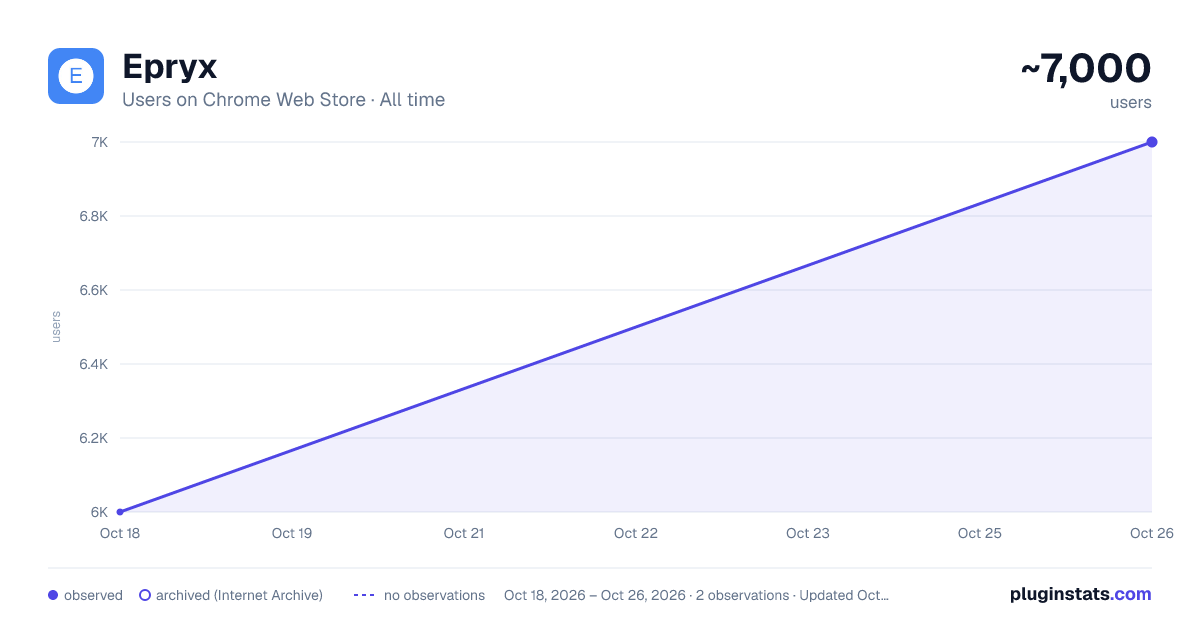Click the no observations dashed line legend
Viewport: 1200px width, 630px height.
[364, 595]
